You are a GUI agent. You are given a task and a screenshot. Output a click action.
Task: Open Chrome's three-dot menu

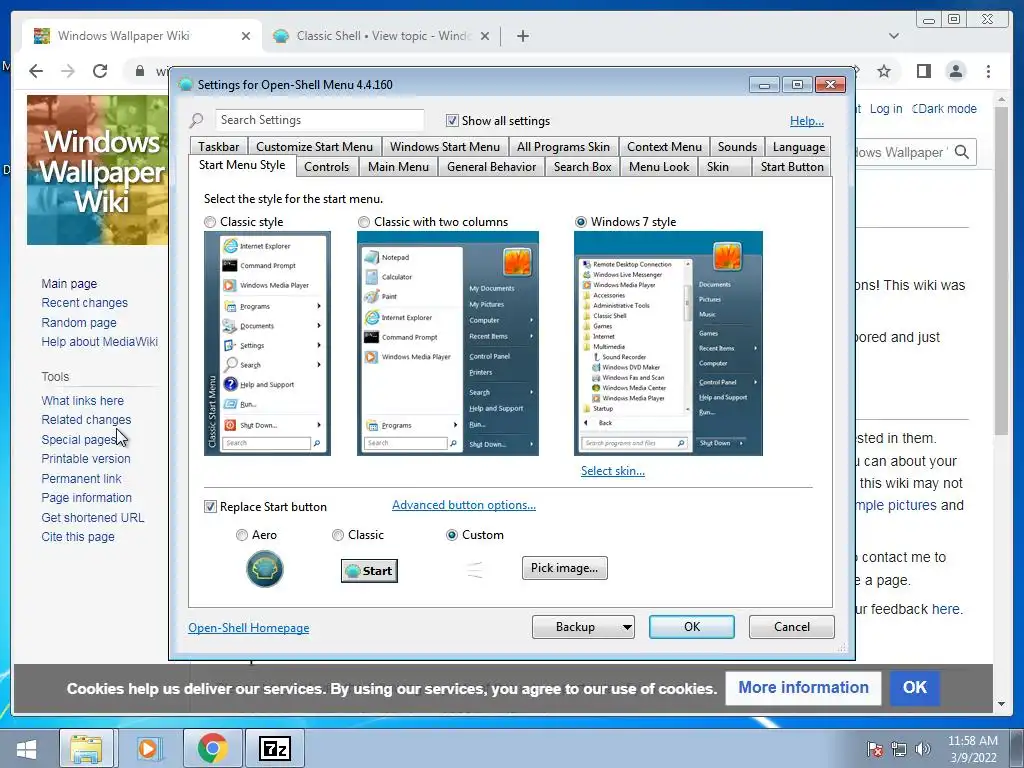tap(988, 71)
